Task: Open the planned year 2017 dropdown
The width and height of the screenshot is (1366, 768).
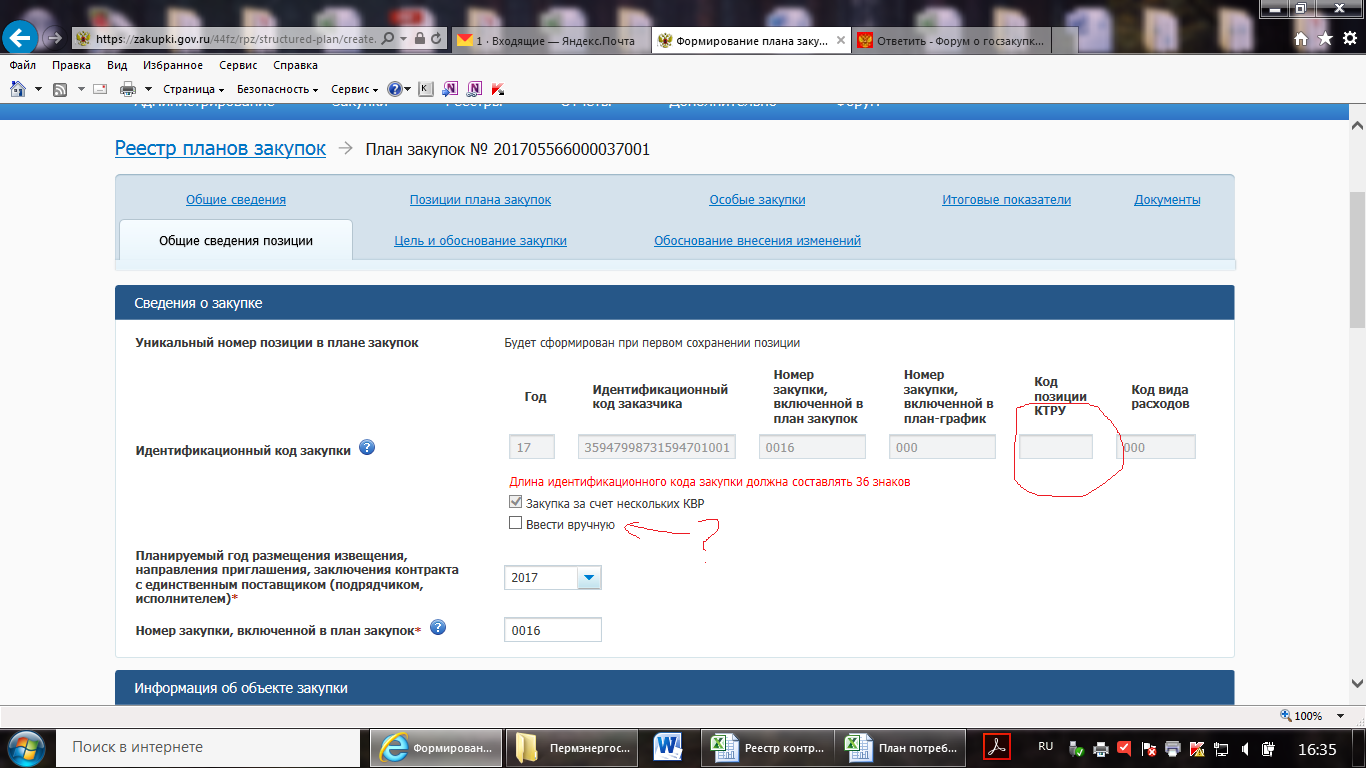Action: pyautogui.click(x=589, y=578)
